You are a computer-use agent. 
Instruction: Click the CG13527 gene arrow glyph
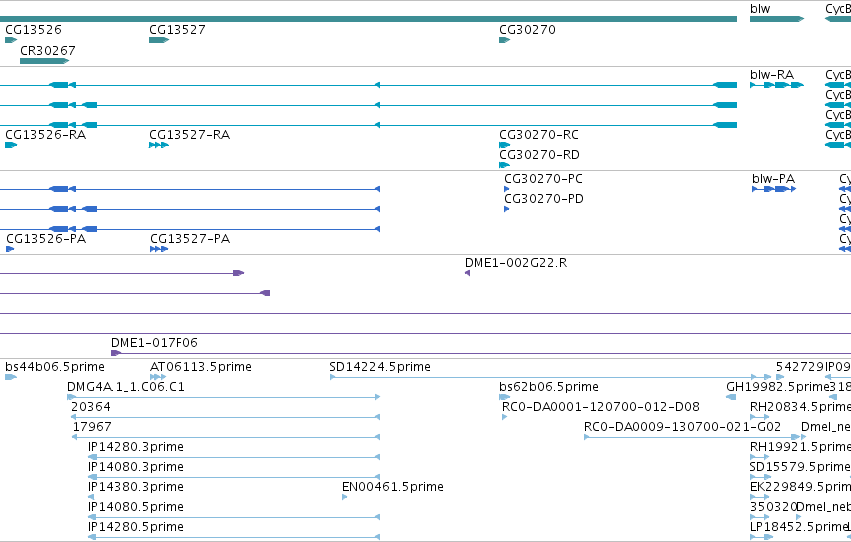coord(159,40)
